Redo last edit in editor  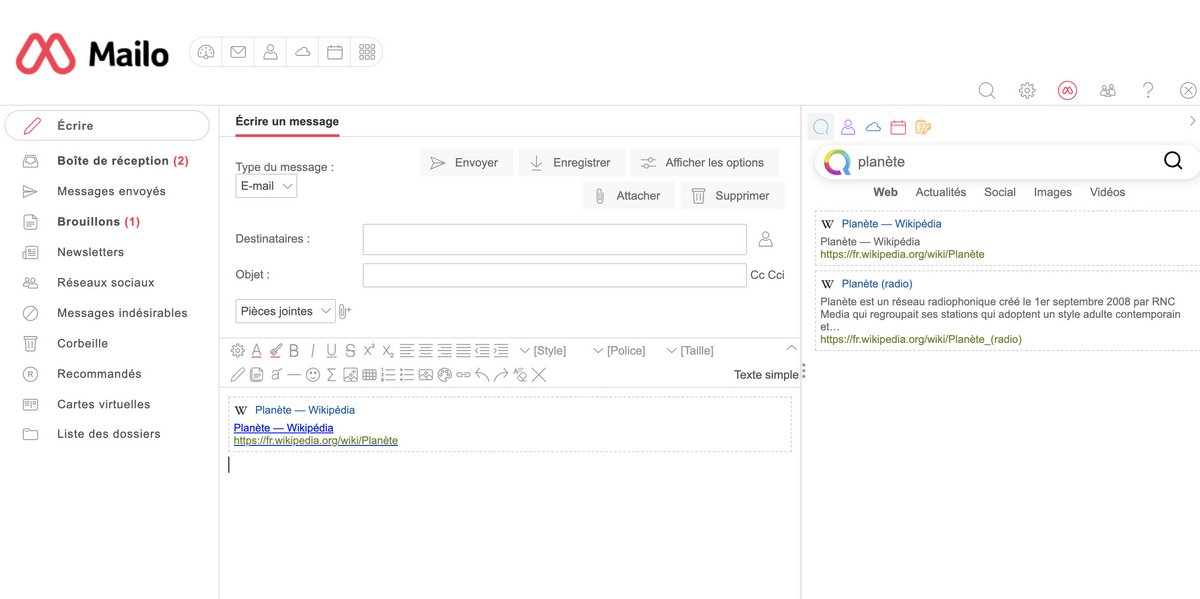501,375
